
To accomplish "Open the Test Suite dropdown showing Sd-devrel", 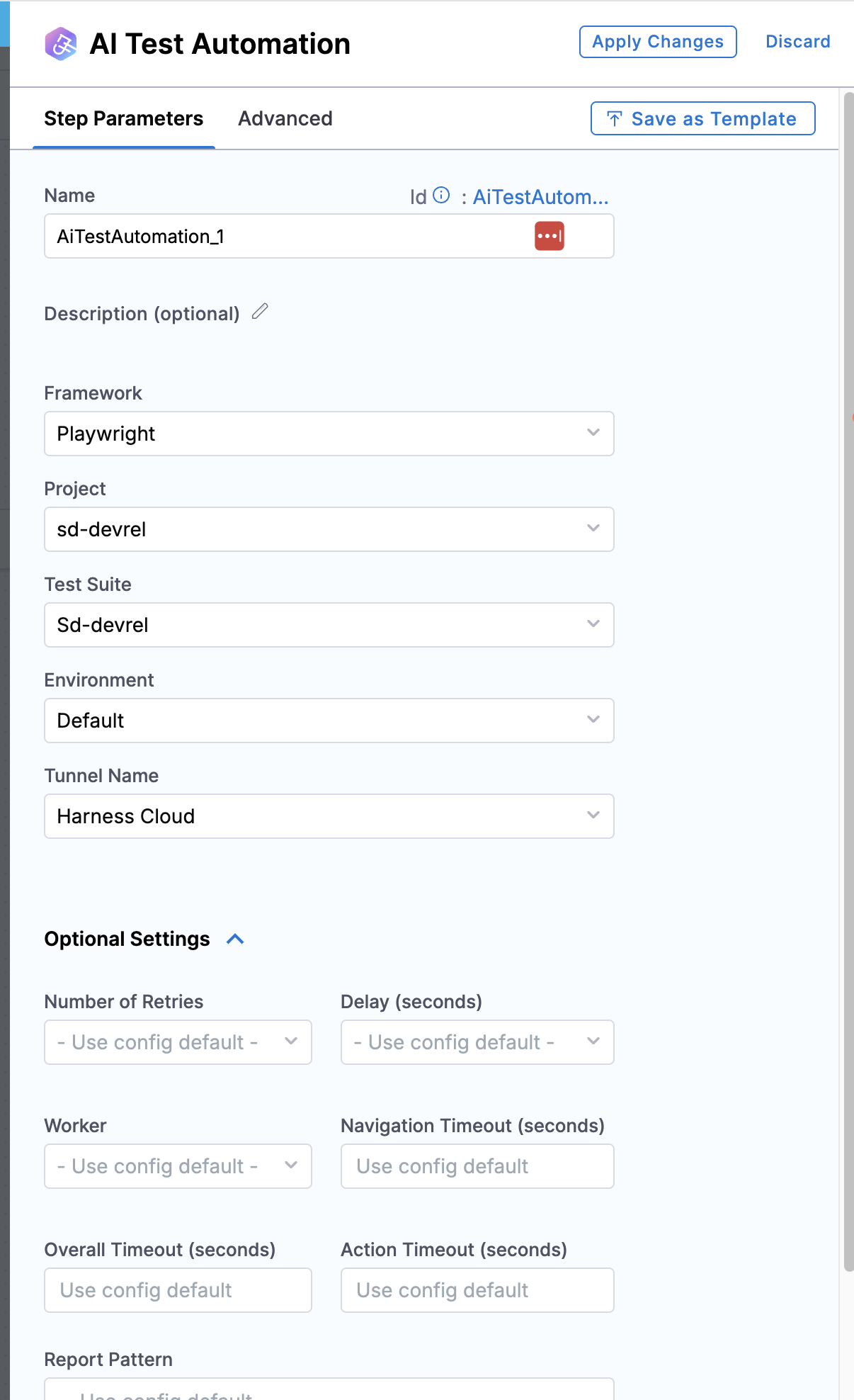I will 329,625.
